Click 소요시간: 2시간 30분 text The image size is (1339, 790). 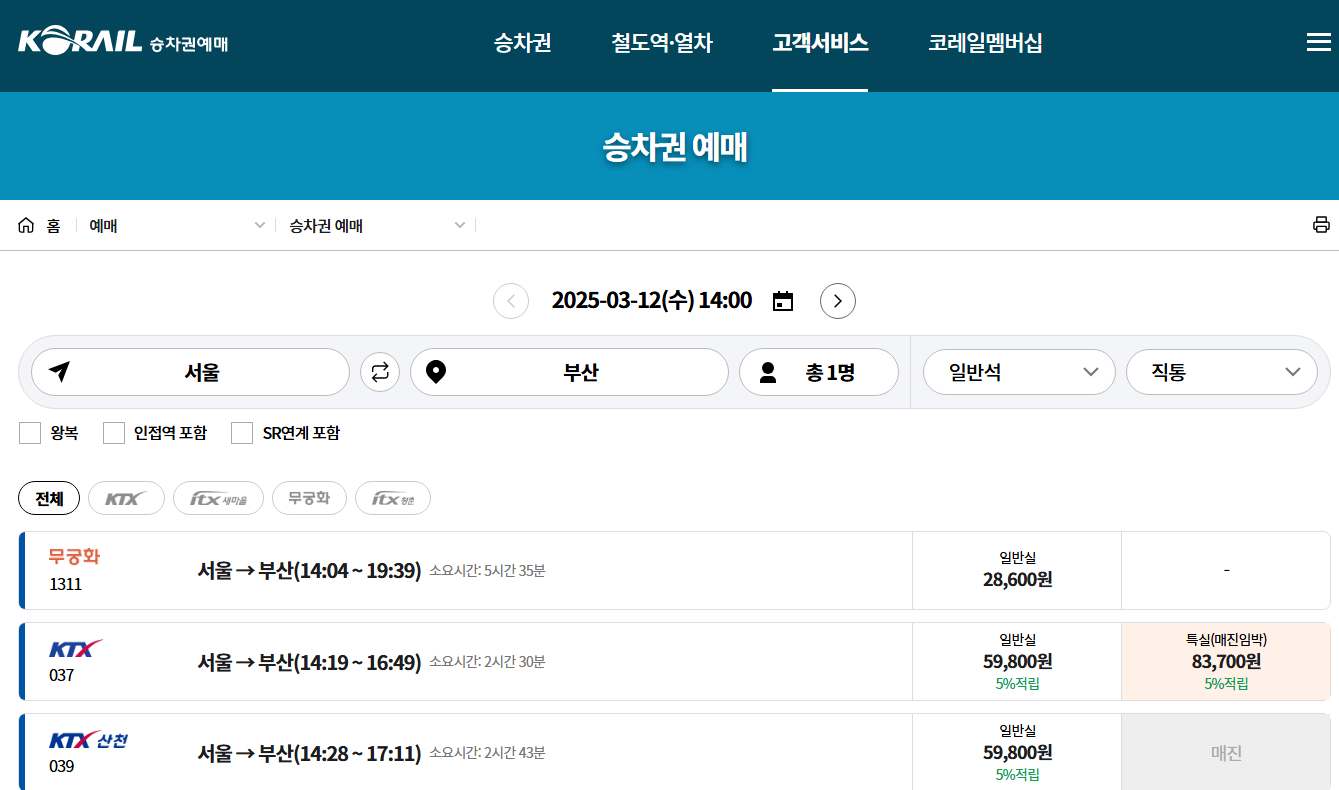pyautogui.click(x=487, y=662)
